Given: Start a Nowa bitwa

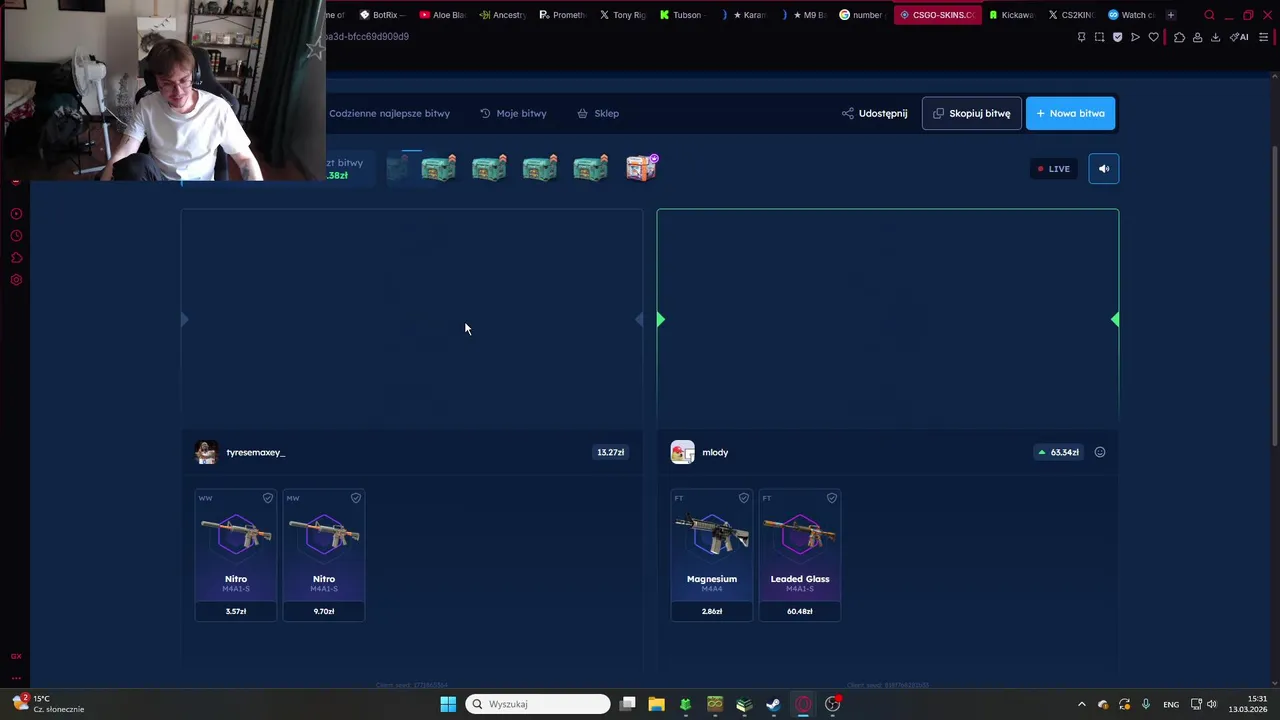Looking at the screenshot, I should point(1070,113).
